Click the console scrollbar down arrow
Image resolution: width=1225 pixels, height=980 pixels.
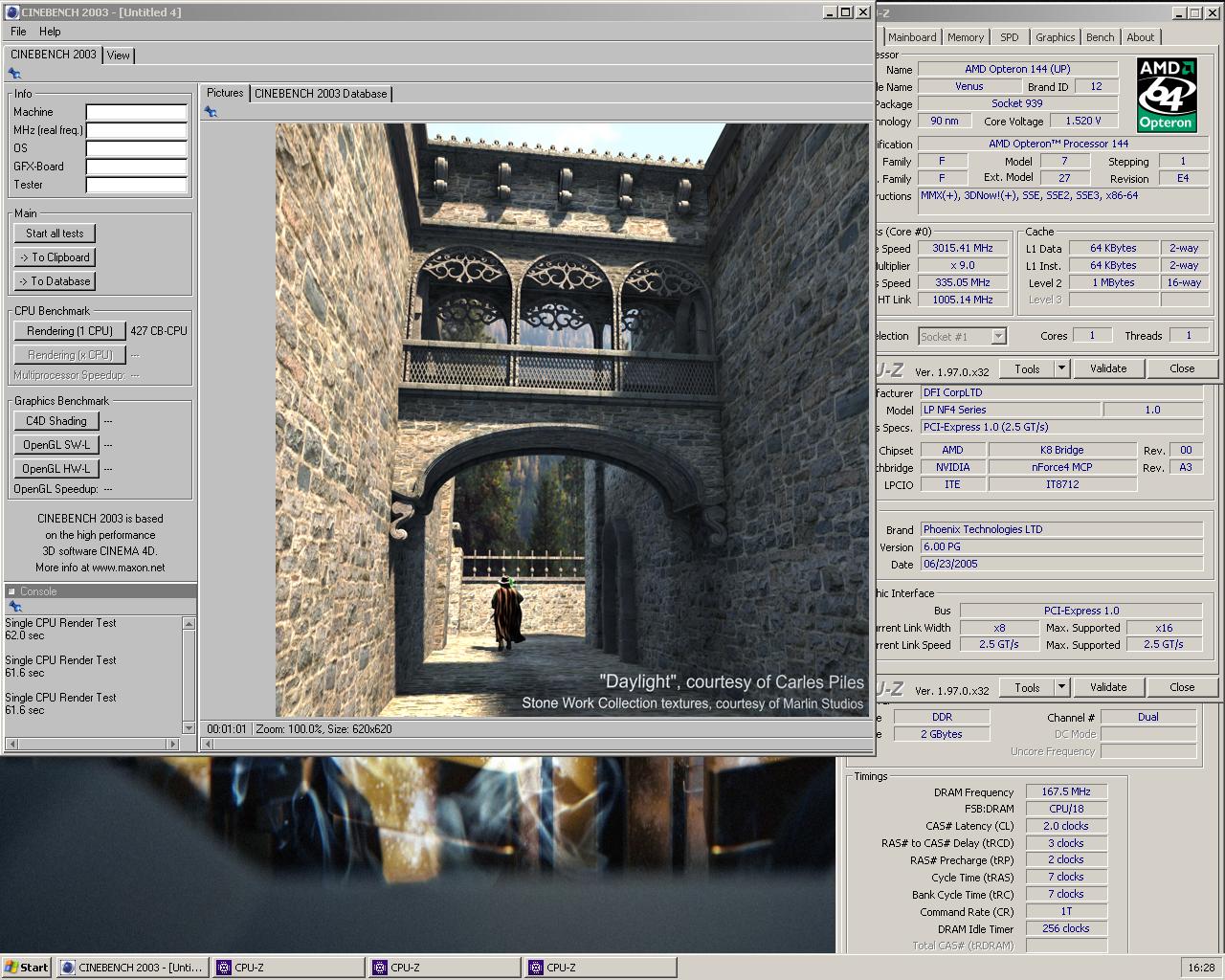189,728
